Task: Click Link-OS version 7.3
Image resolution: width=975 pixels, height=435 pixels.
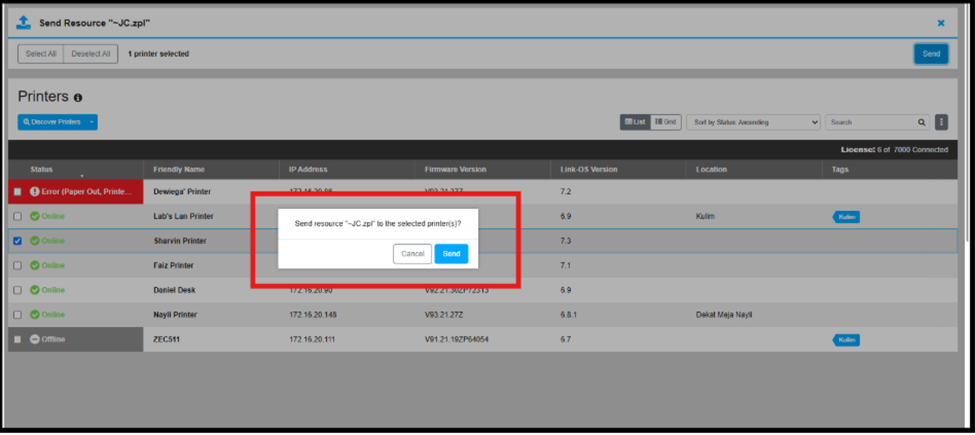Action: tap(565, 241)
